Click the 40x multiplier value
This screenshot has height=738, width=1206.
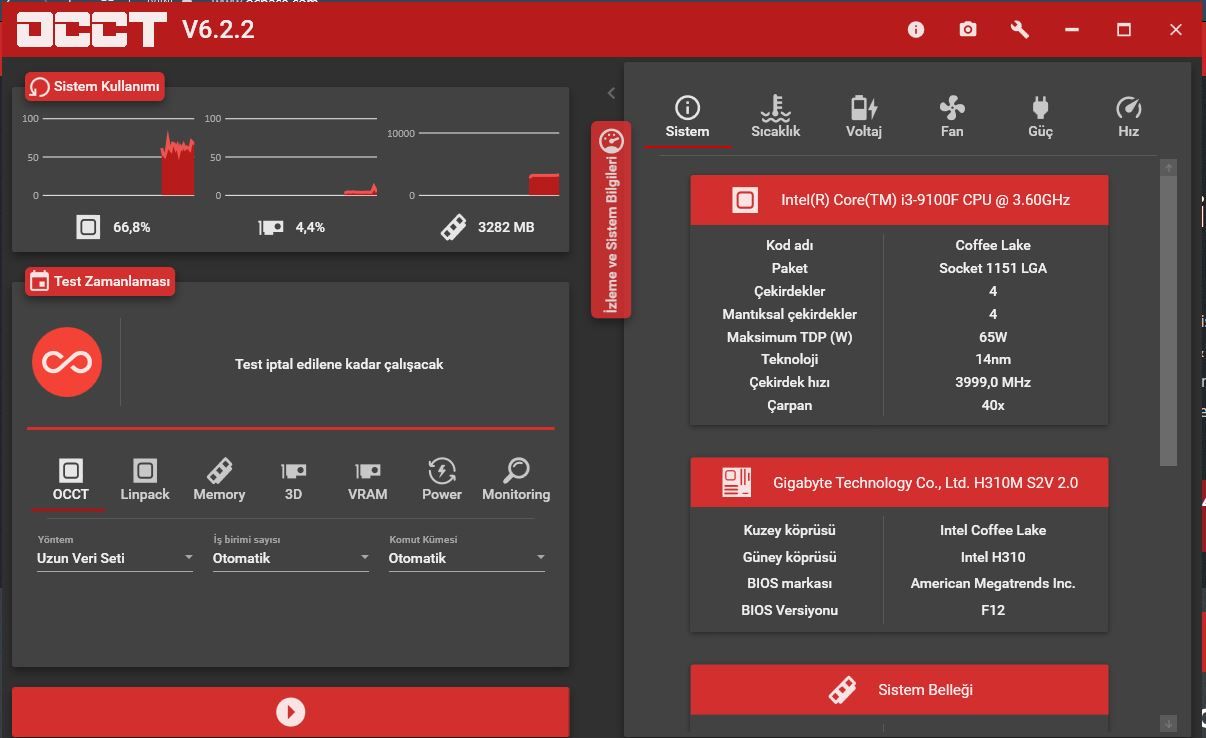[993, 405]
